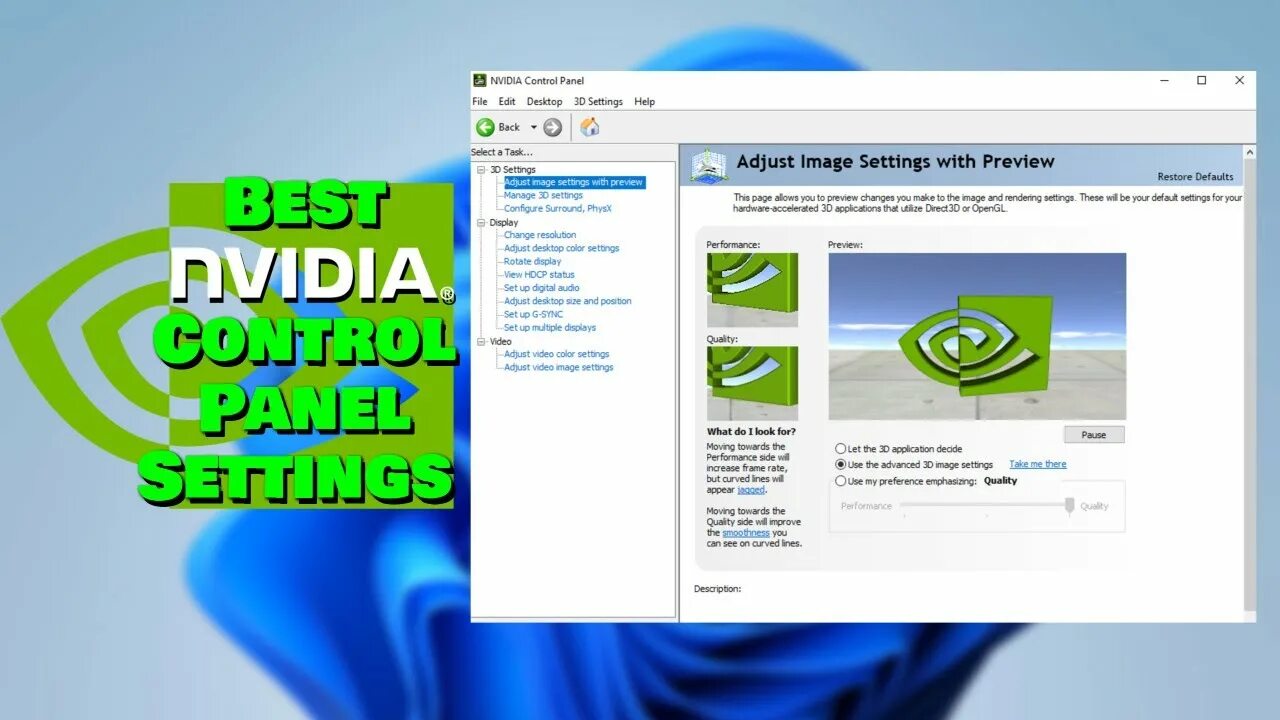Open View HDCP status

[539, 274]
